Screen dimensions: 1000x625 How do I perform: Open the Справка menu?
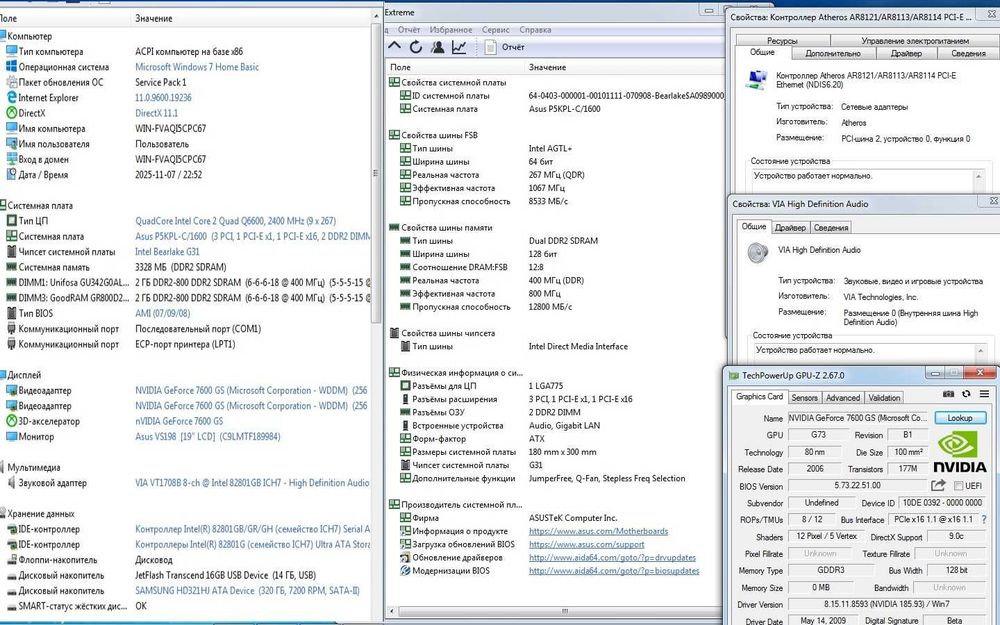[x=535, y=30]
